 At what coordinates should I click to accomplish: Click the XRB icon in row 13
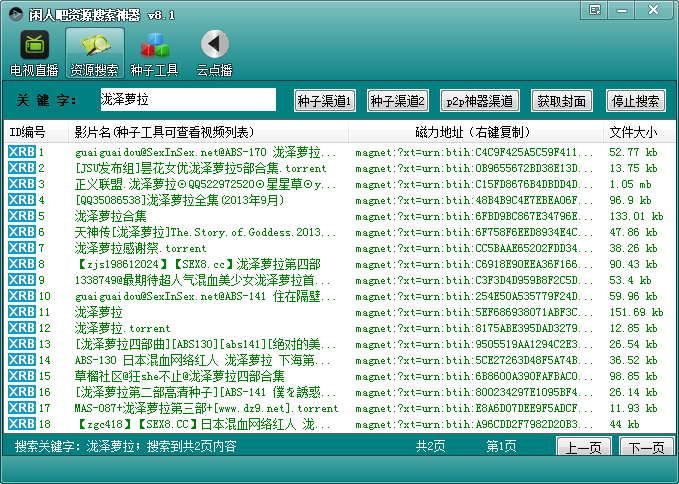coord(22,344)
